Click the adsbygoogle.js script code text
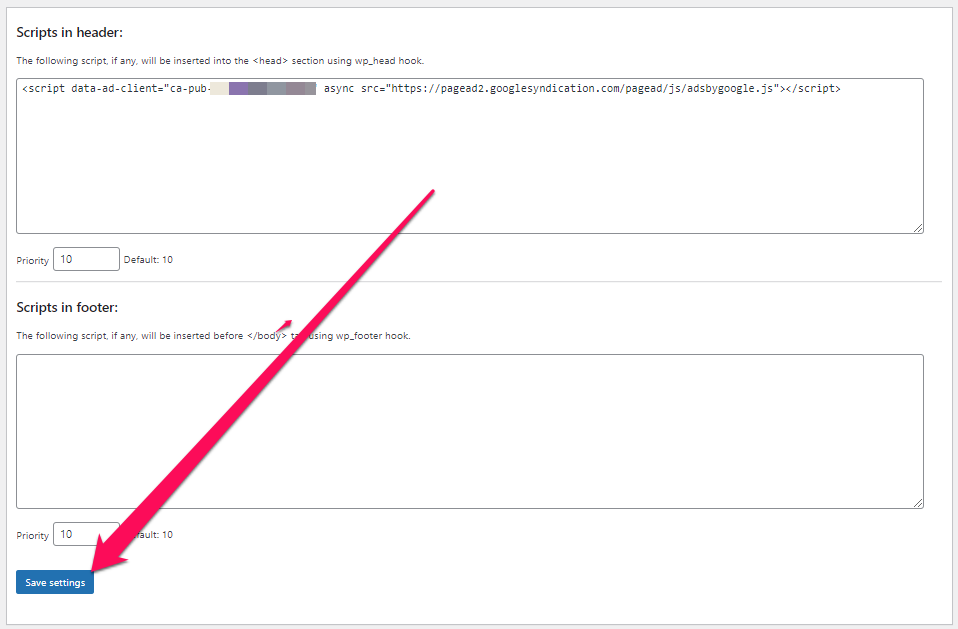Viewport: 958px width, 629px height. point(431,89)
